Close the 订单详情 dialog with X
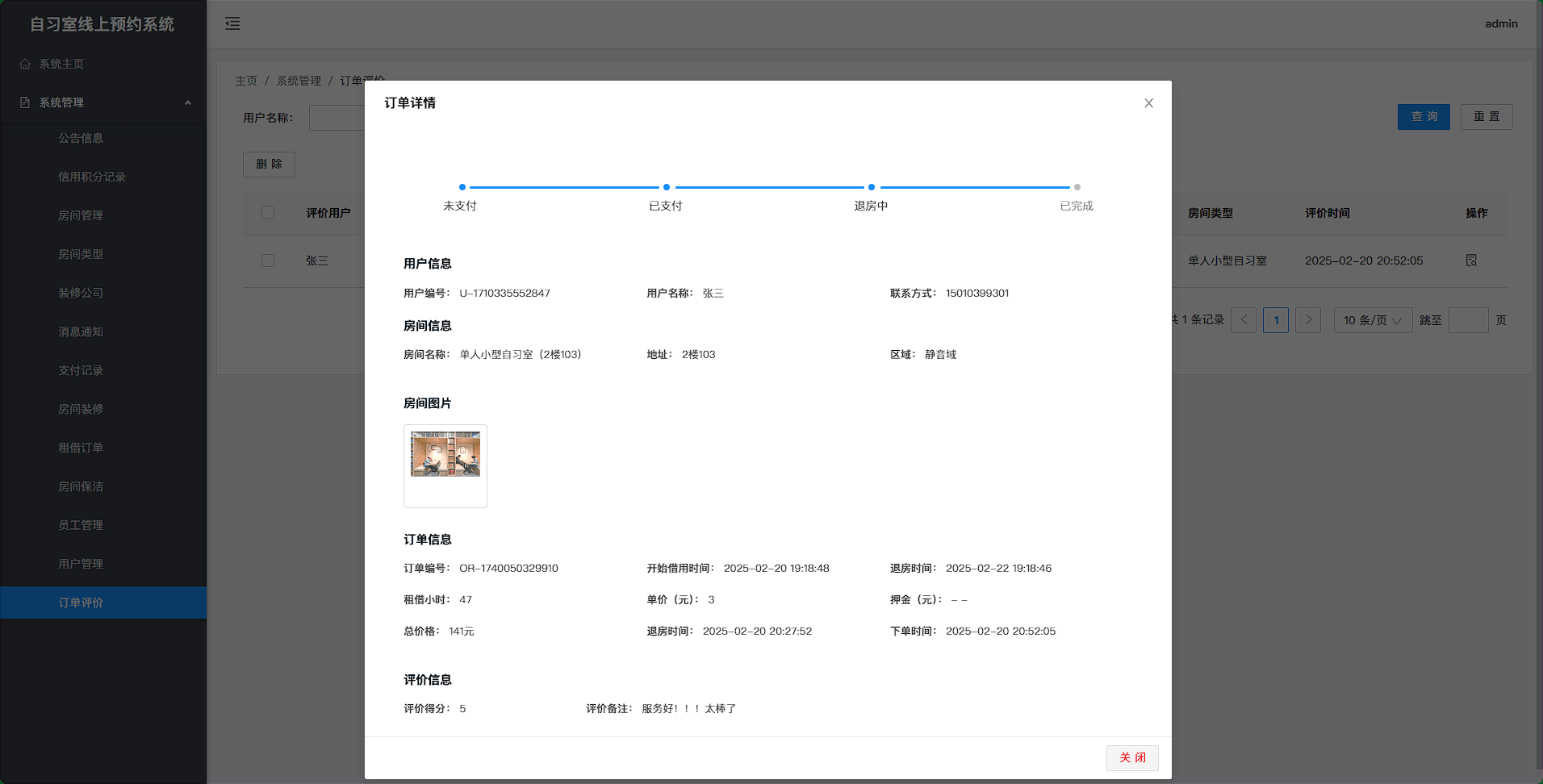1543x784 pixels. [x=1148, y=103]
